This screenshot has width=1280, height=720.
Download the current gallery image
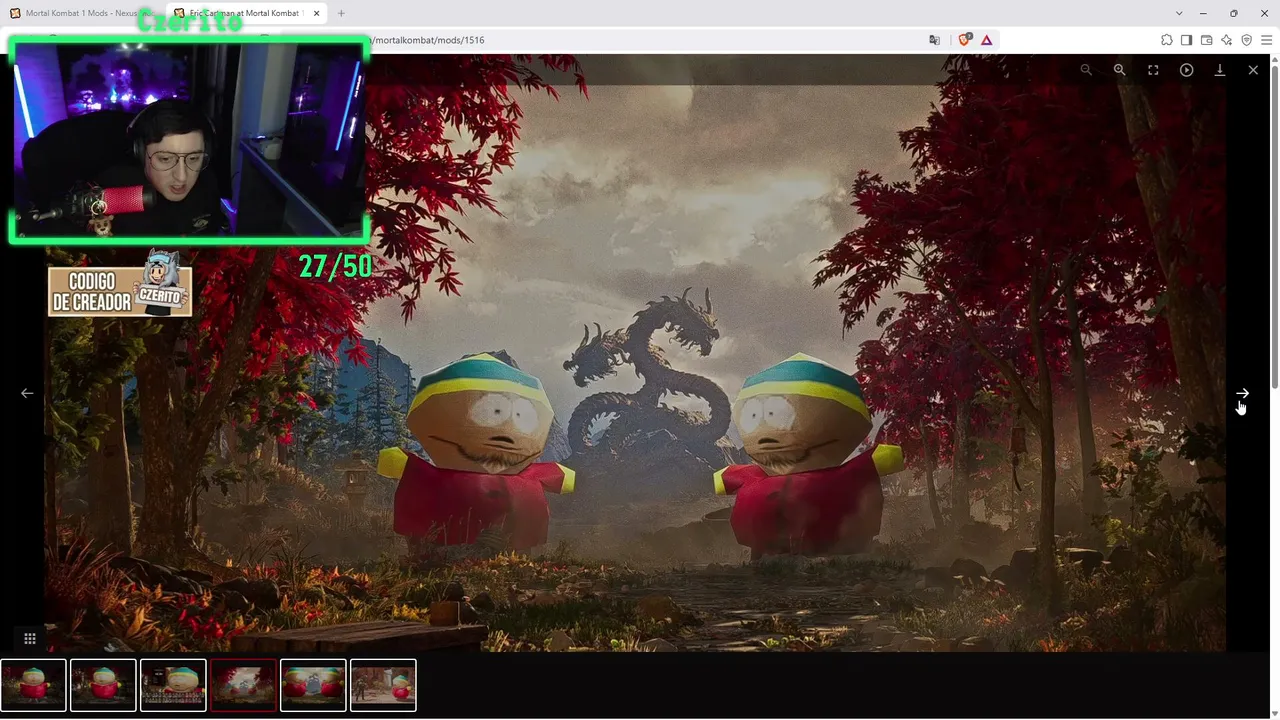coord(1220,70)
